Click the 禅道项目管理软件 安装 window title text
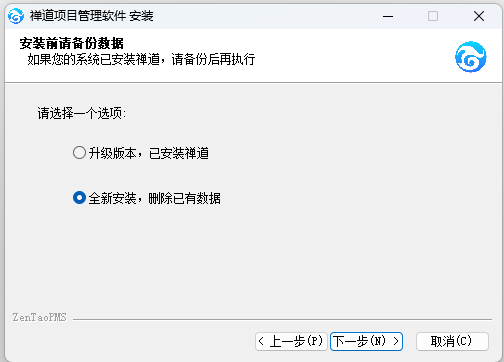Screen dimensions: 504x362 tap(92, 16)
